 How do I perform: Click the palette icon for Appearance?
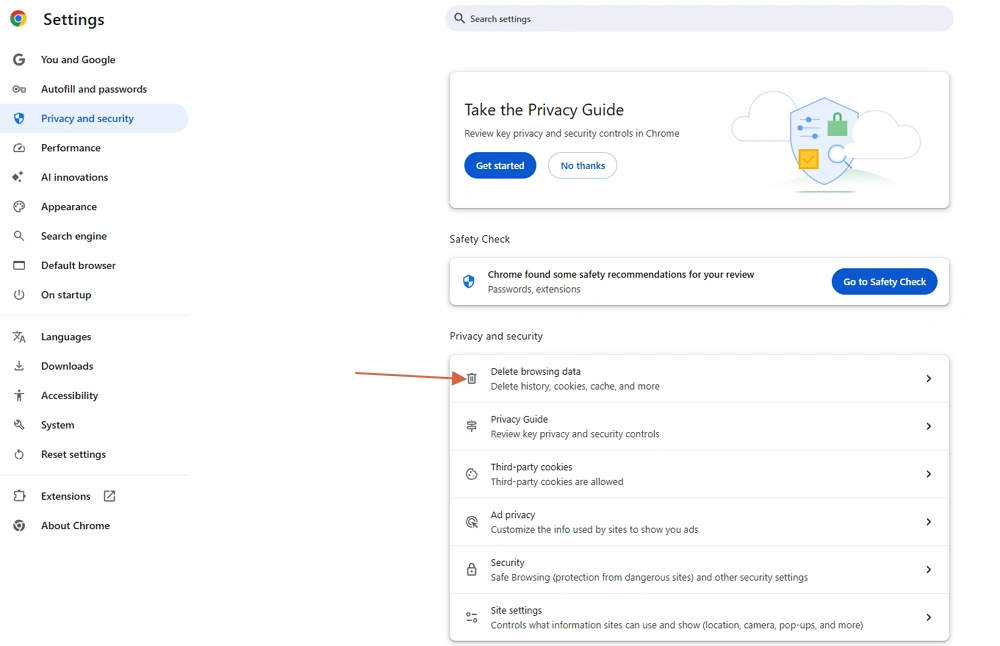click(x=19, y=206)
